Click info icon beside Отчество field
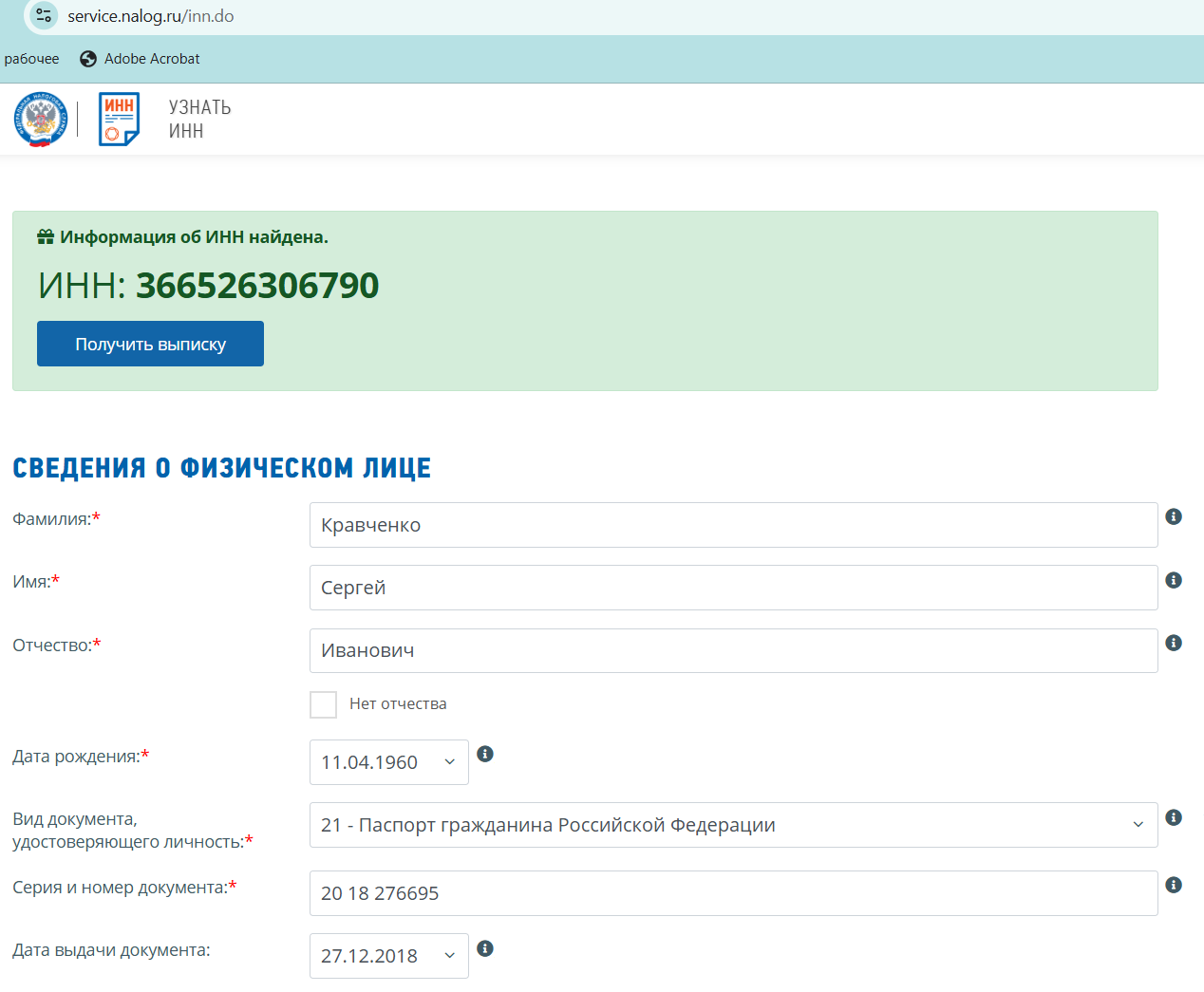The image size is (1204, 992). coord(1174,643)
